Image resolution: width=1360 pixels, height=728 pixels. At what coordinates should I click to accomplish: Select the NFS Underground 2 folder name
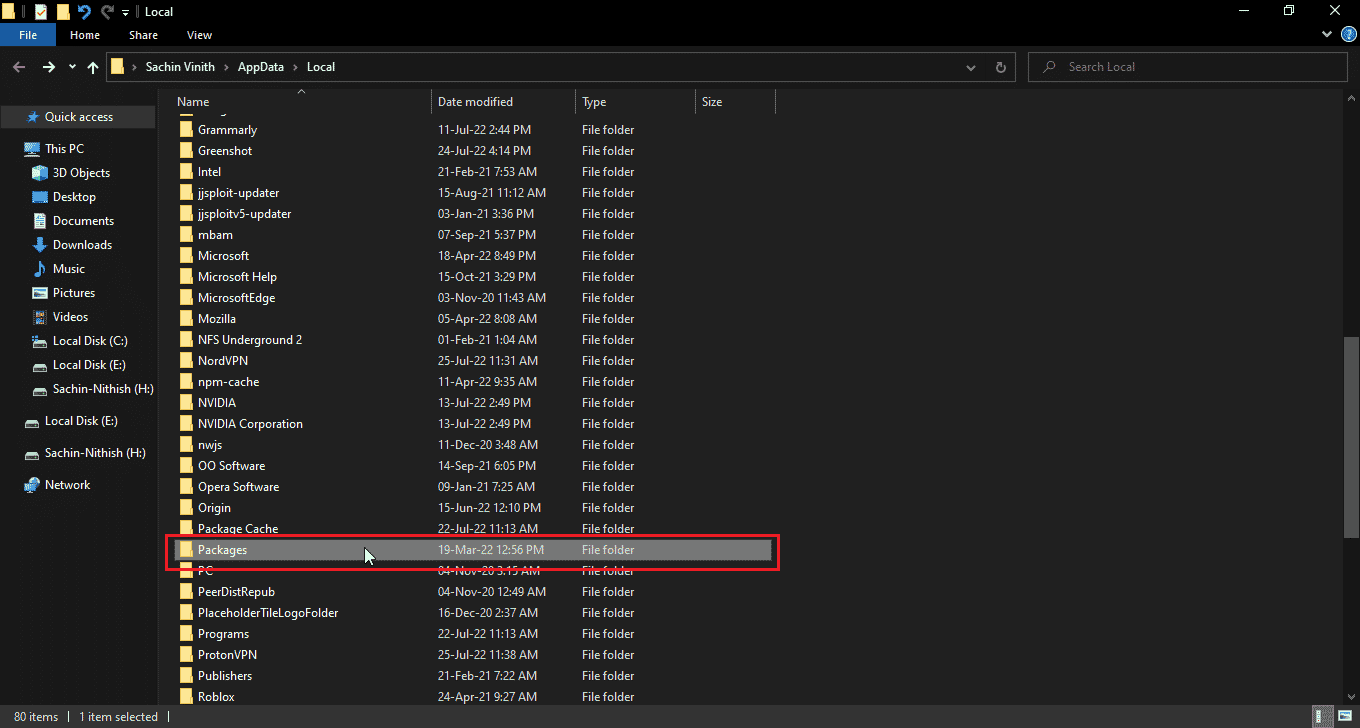pyautogui.click(x=250, y=340)
